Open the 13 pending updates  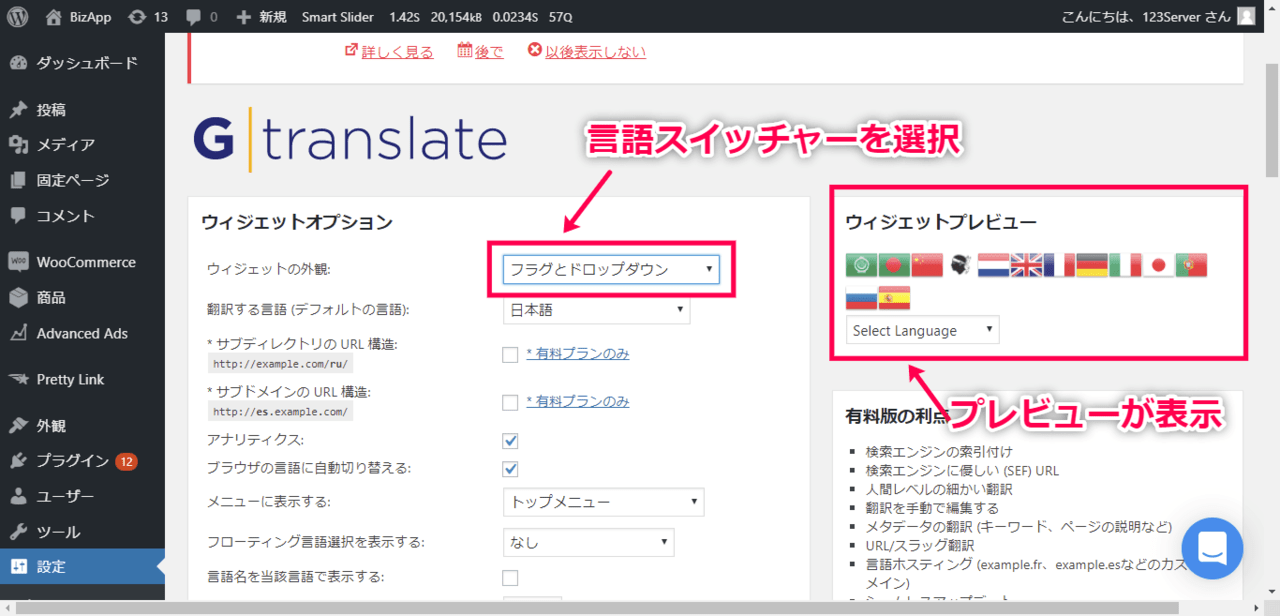pyautogui.click(x=147, y=16)
